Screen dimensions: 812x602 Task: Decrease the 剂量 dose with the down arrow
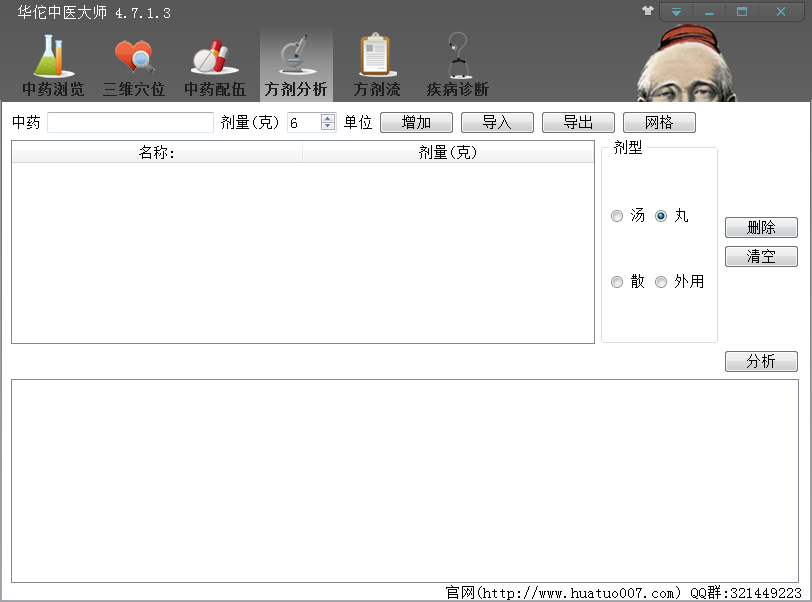click(x=328, y=126)
